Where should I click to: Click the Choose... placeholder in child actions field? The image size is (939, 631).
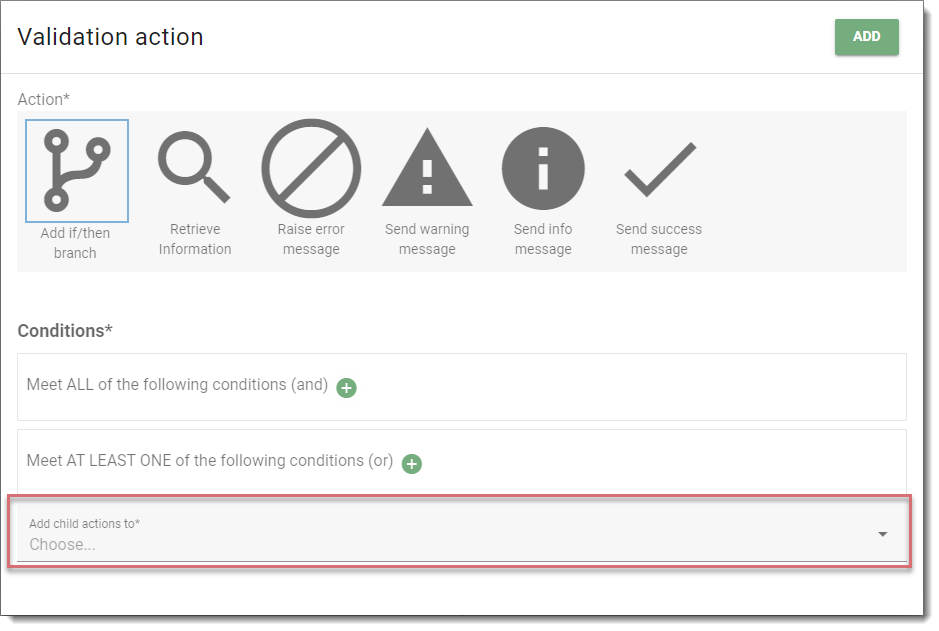click(x=62, y=545)
